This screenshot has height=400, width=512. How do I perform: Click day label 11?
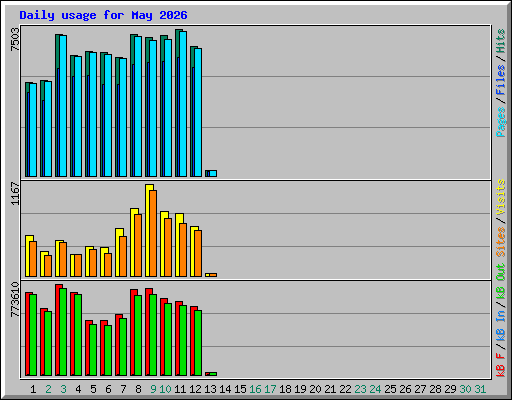[180, 389]
